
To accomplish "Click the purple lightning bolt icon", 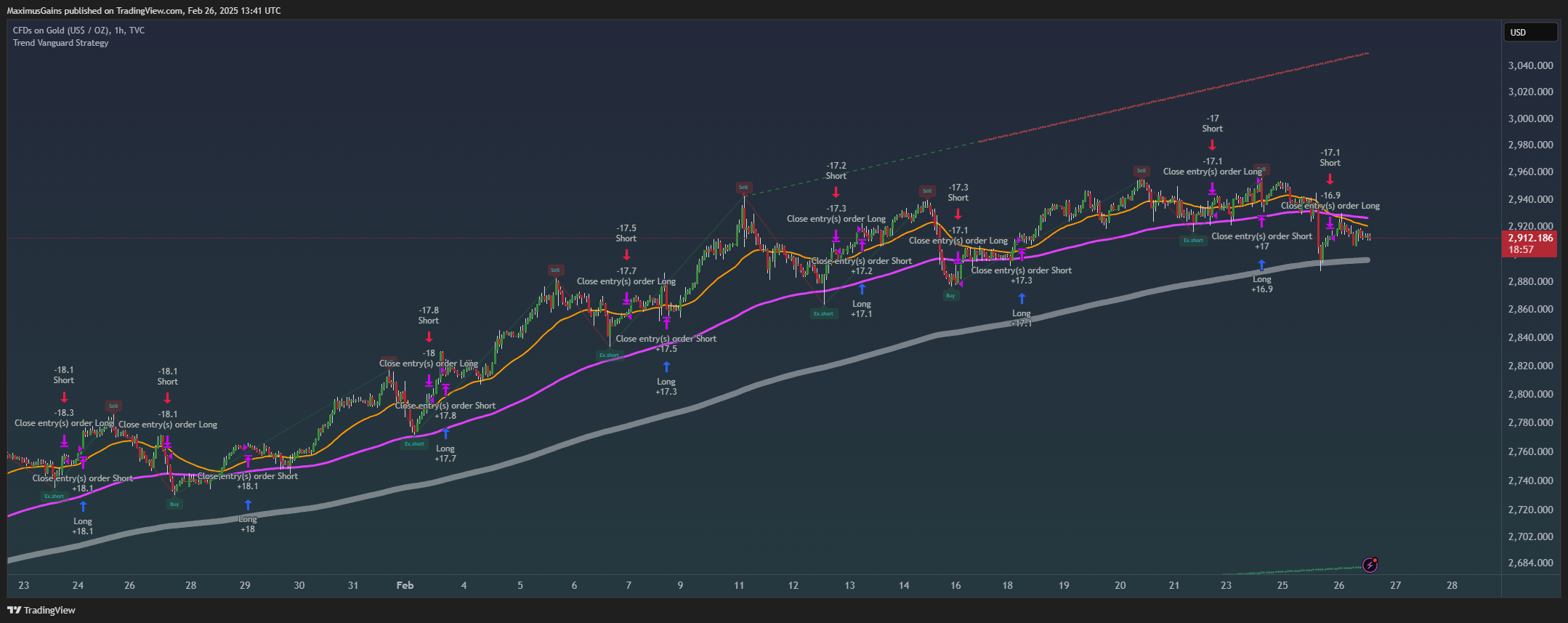I will tap(1370, 565).
